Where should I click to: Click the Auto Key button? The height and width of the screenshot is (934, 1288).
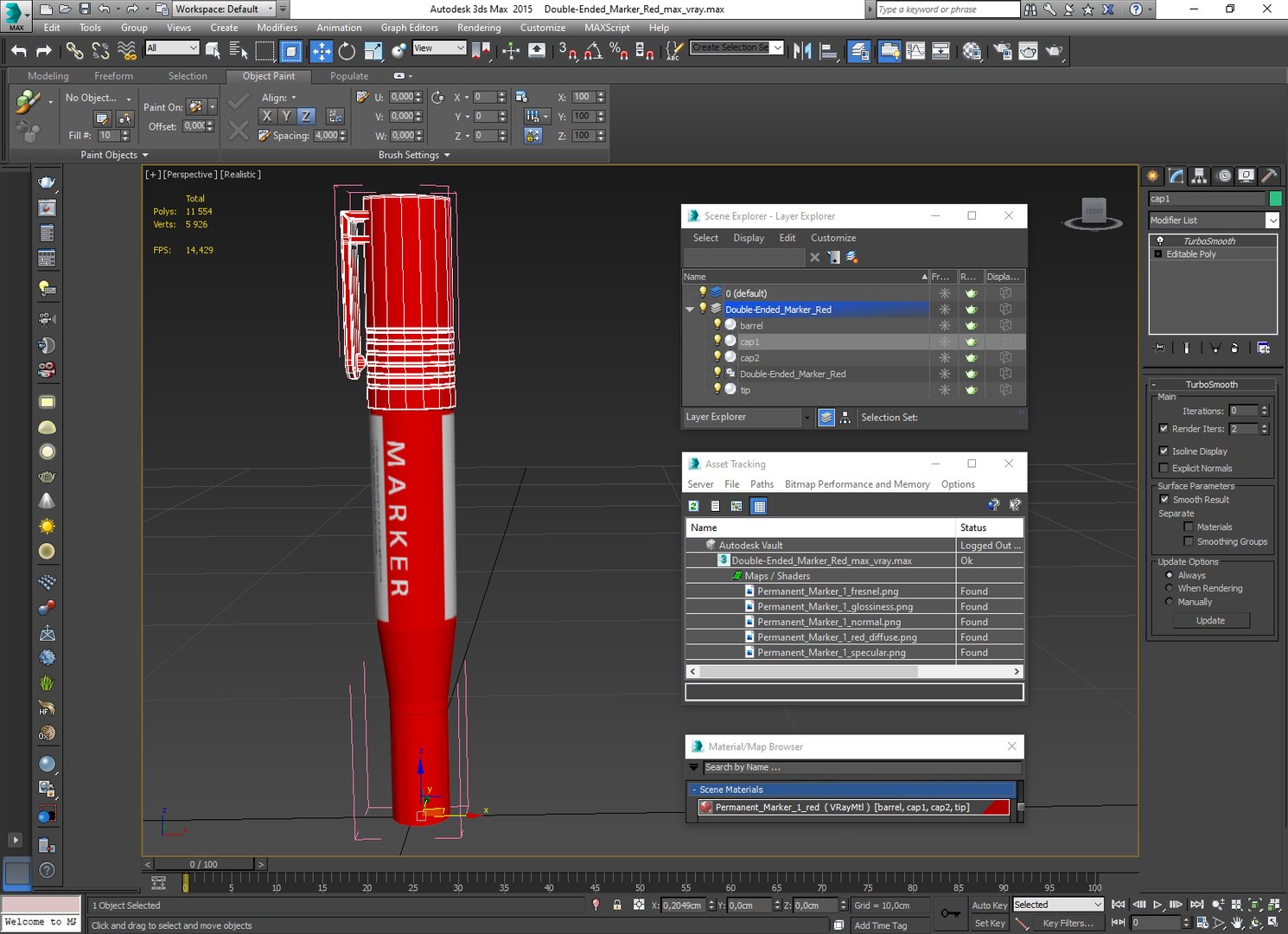click(x=989, y=905)
